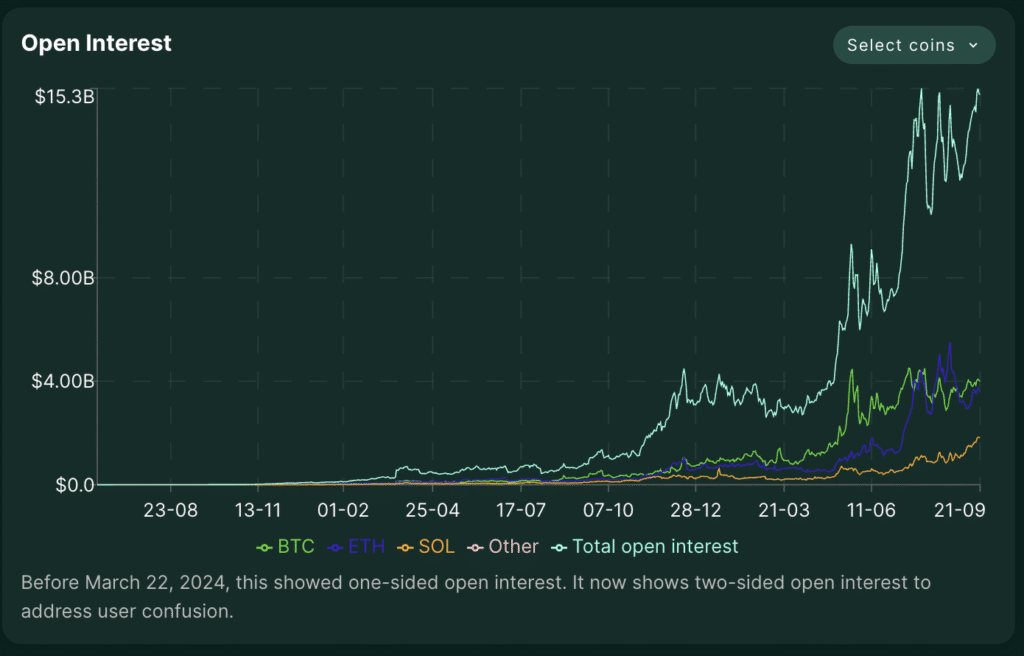Click the $4.00B y-axis label
Viewport: 1024px width, 656px height.
64,381
